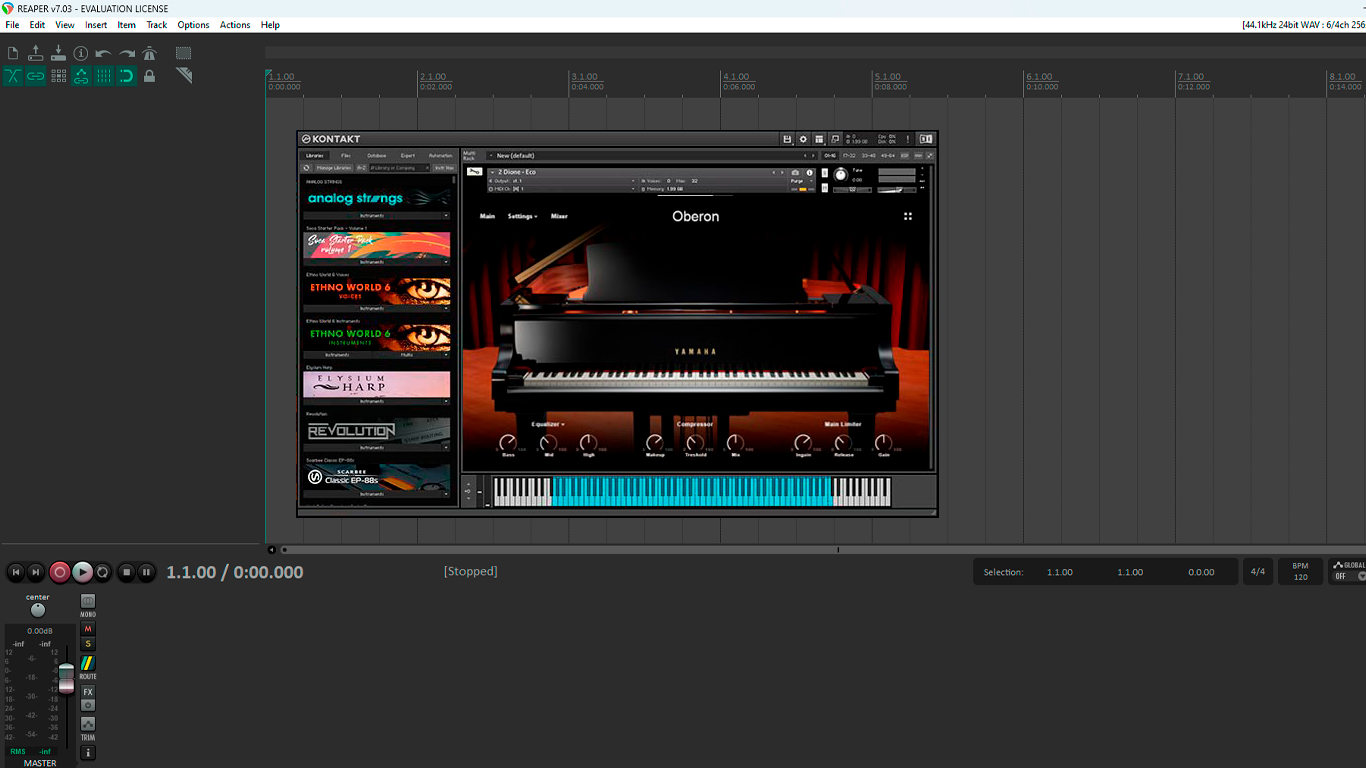Toggle envelope points move with items icon
The width and height of the screenshot is (1366, 768).
pos(81,76)
